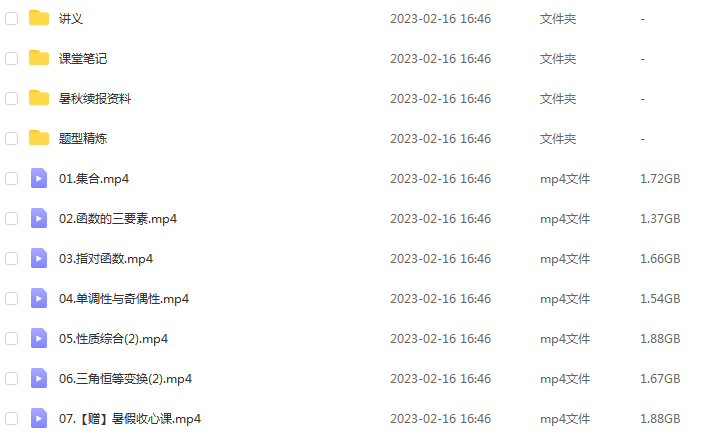This screenshot has height=436, width=709.
Task: Open the 课堂笔记 folder name
Action: (83, 58)
